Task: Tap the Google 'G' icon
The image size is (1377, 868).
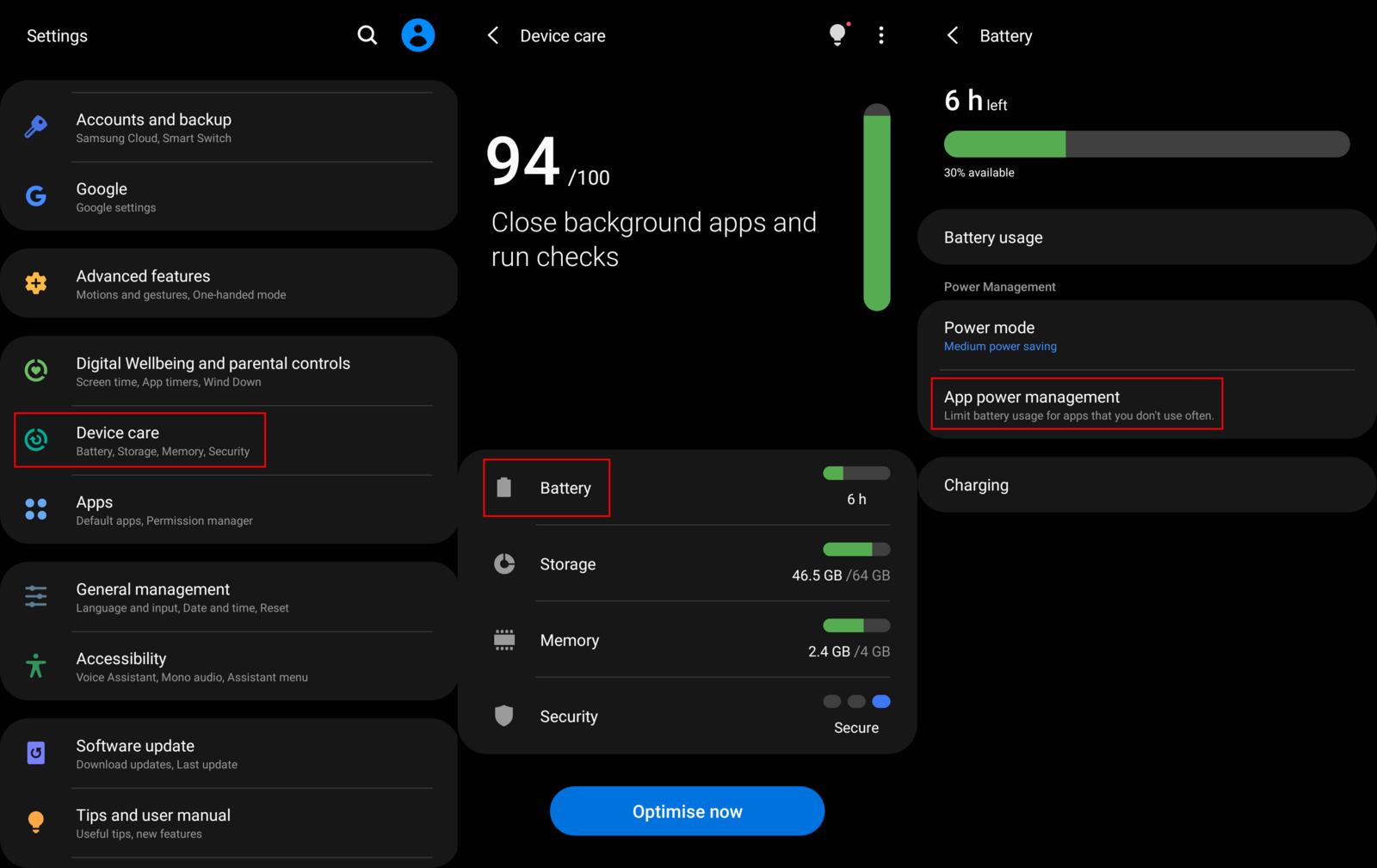Action: click(36, 196)
